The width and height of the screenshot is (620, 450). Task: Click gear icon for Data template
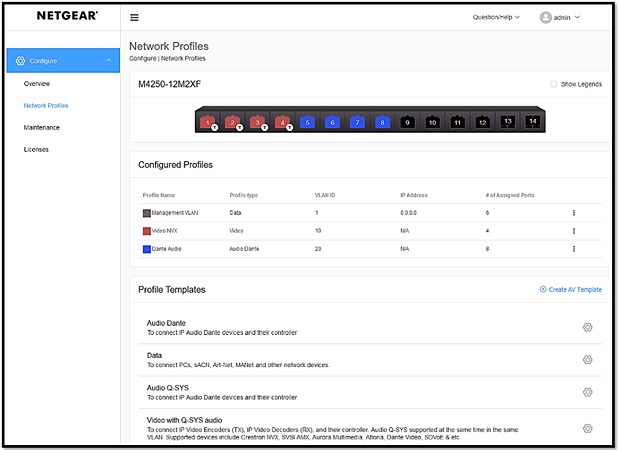(x=588, y=359)
